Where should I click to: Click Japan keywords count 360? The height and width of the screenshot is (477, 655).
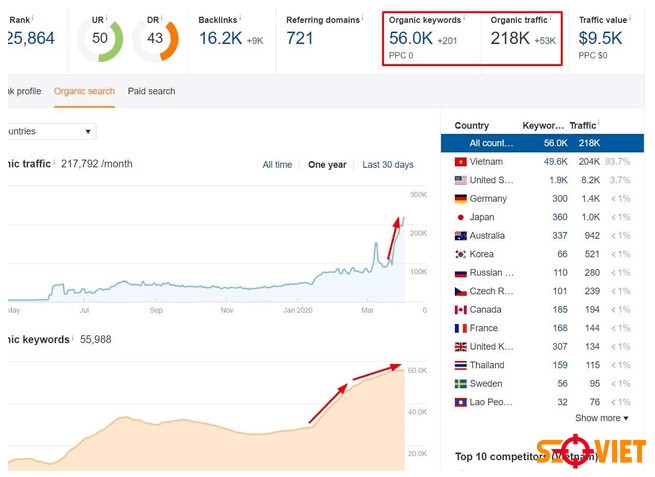click(560, 217)
